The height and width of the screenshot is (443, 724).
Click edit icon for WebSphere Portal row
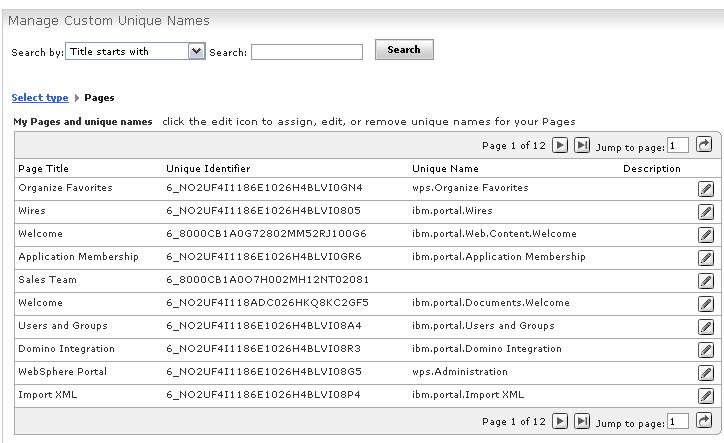(706, 372)
